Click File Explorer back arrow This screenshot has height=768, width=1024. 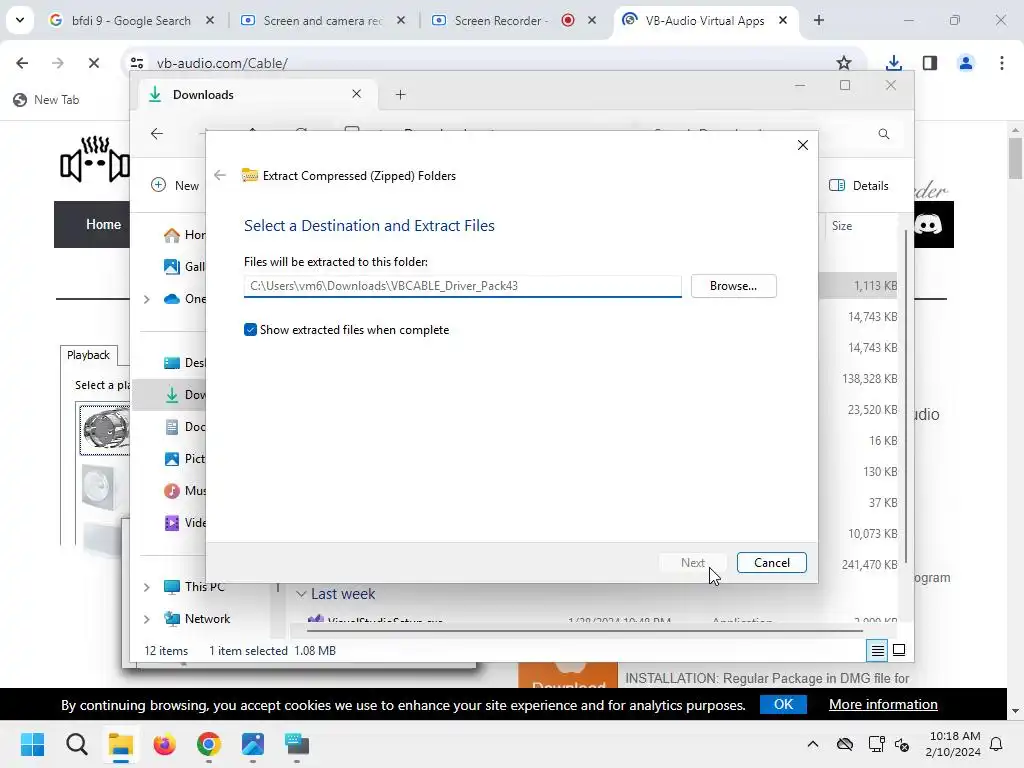[x=157, y=134]
